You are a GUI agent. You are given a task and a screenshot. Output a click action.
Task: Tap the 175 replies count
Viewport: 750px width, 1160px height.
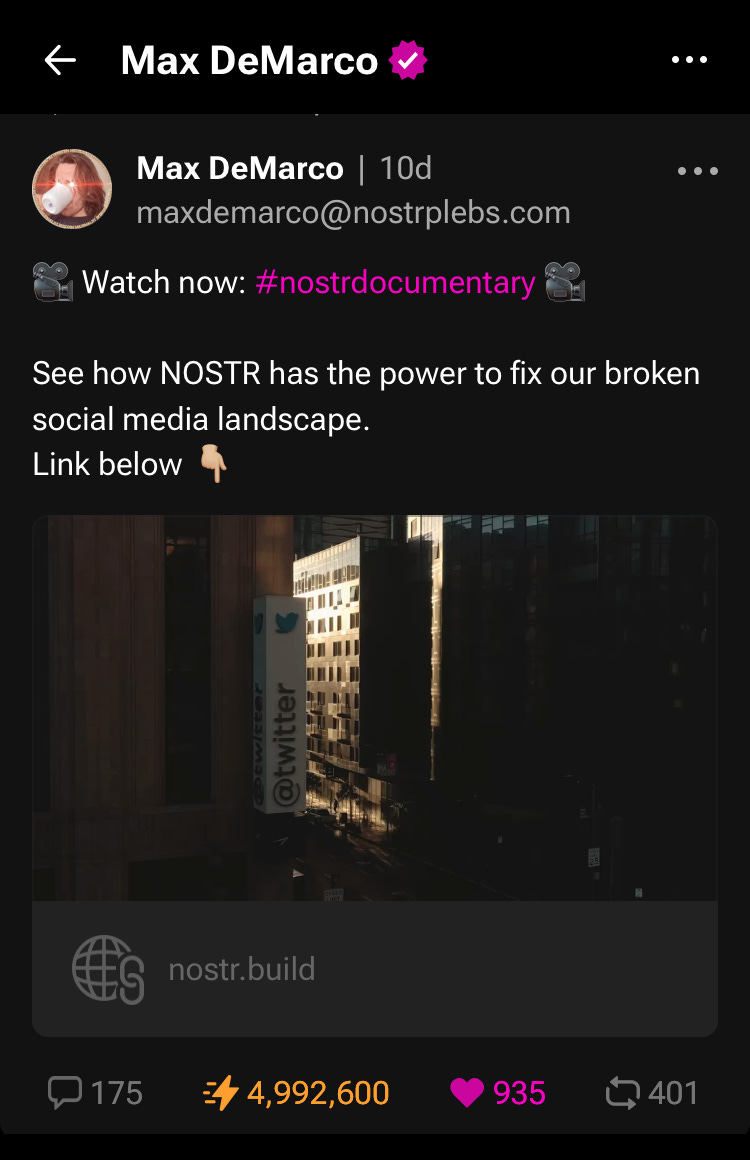pyautogui.click(x=116, y=1093)
